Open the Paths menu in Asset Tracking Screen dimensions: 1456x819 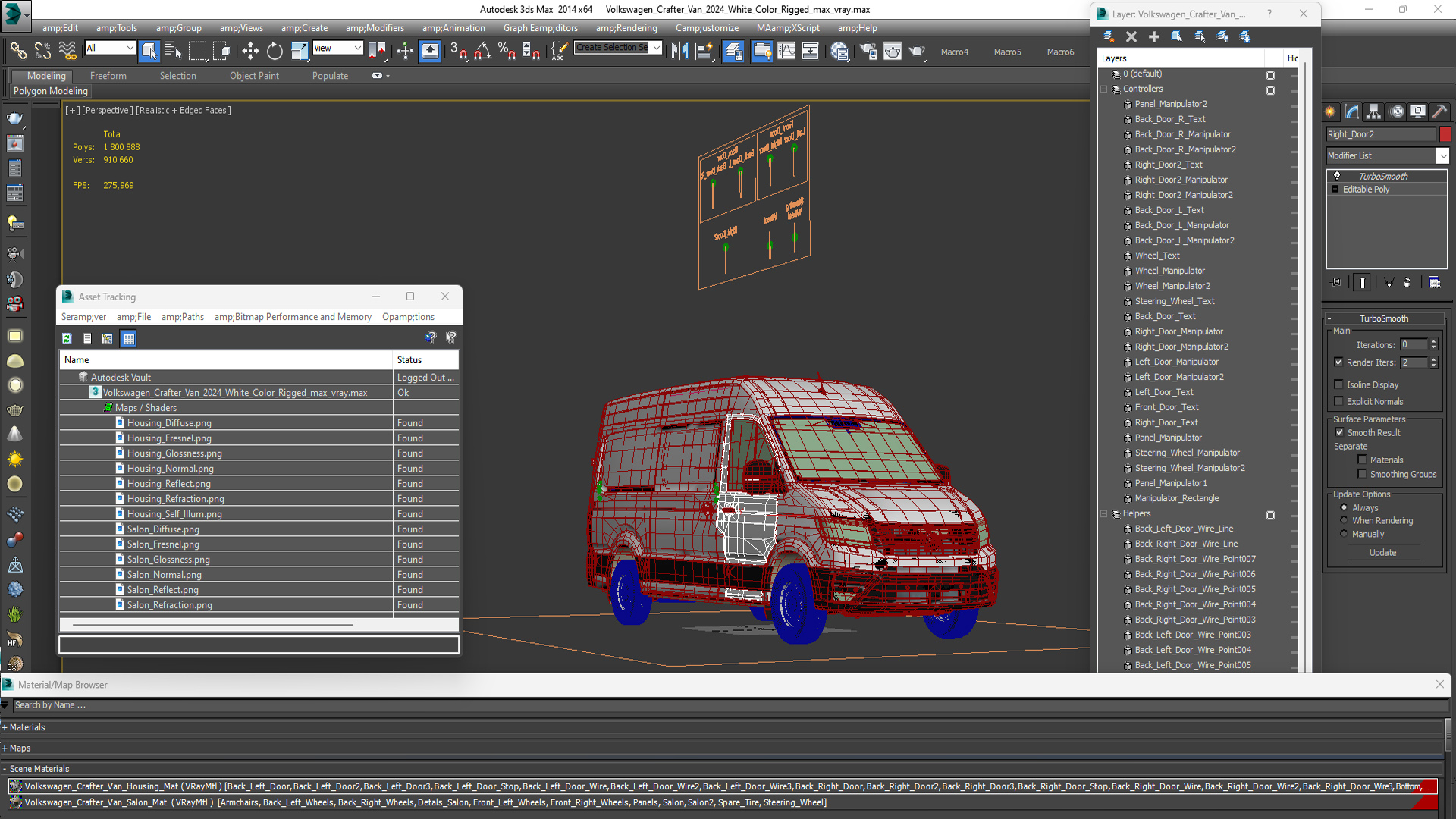click(x=183, y=317)
